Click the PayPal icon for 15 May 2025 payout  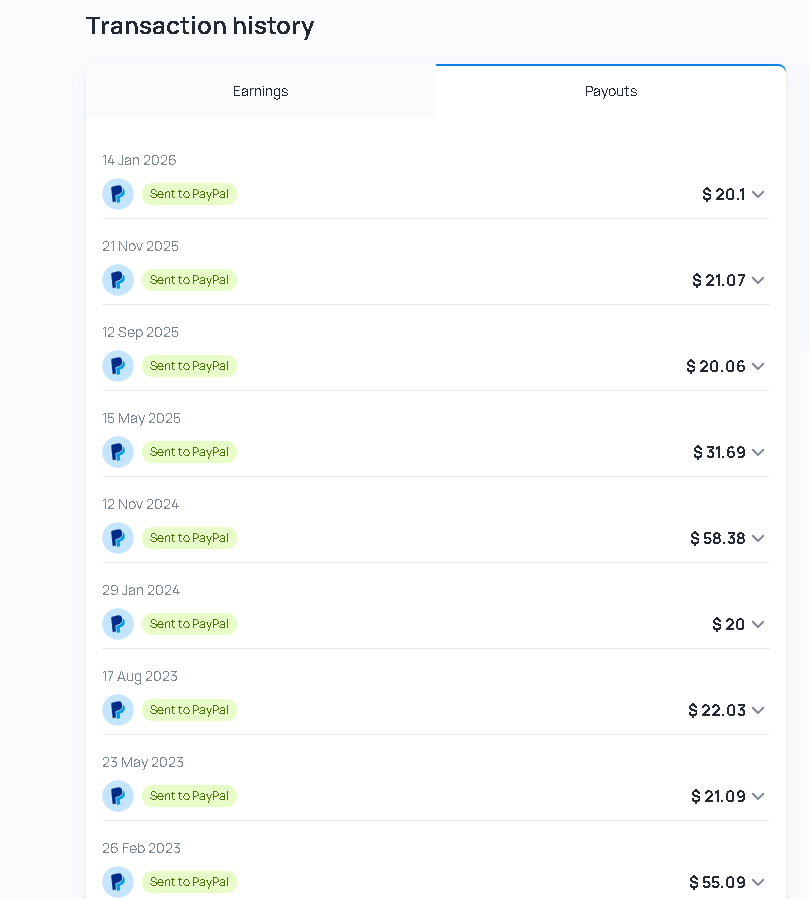pos(118,452)
